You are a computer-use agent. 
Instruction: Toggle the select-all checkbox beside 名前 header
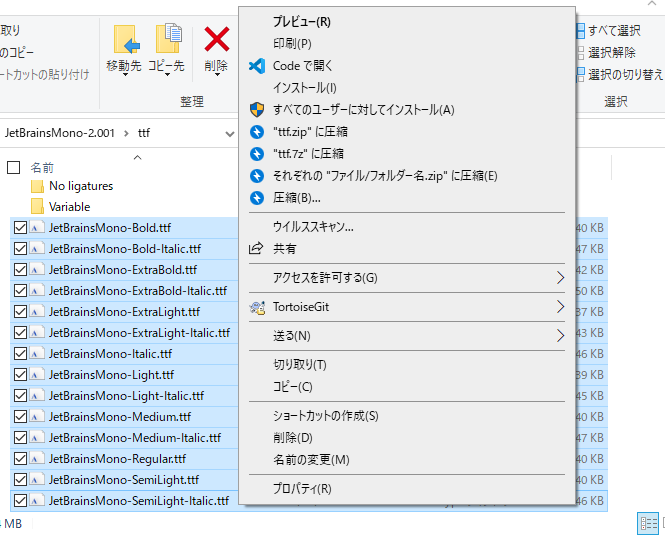click(x=14, y=168)
